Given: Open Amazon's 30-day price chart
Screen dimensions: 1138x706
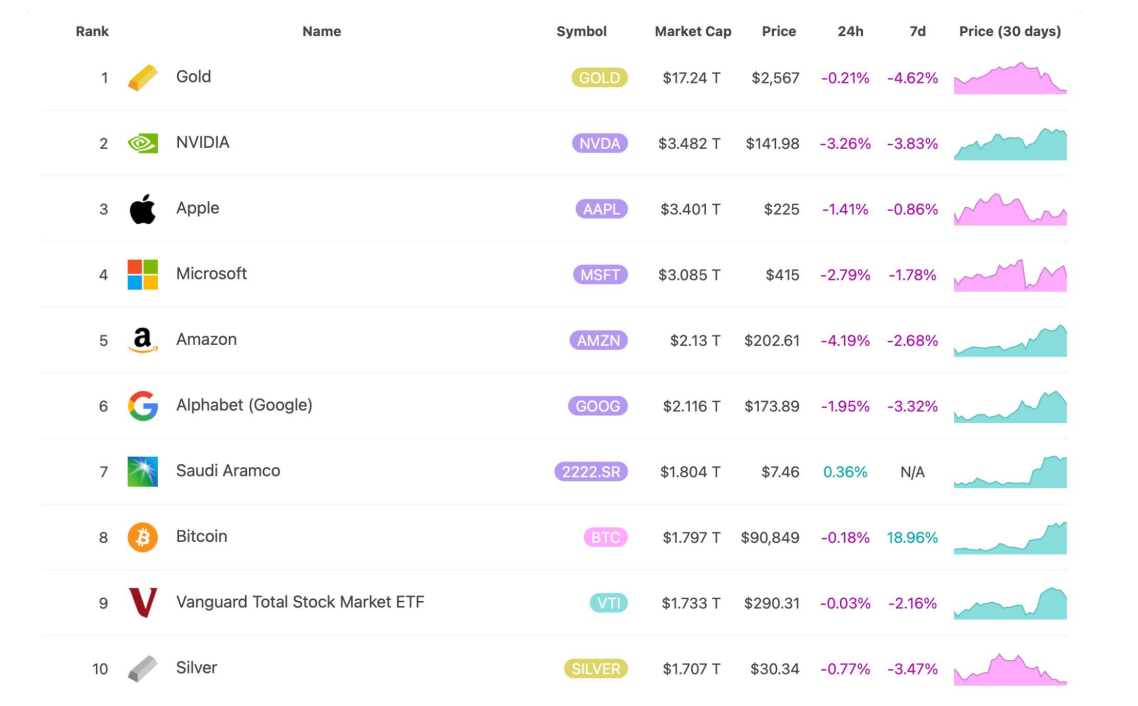Looking at the screenshot, I should (x=1010, y=340).
